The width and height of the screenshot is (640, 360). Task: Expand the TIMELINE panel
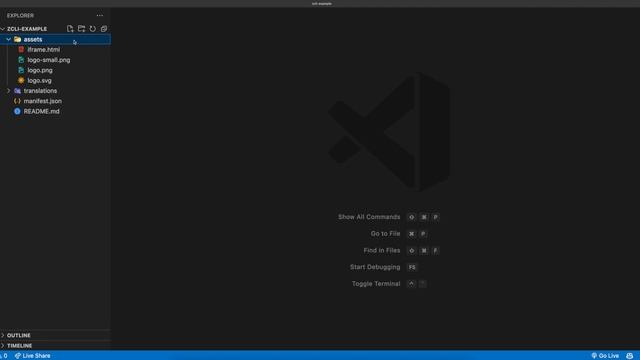click(x=3, y=345)
